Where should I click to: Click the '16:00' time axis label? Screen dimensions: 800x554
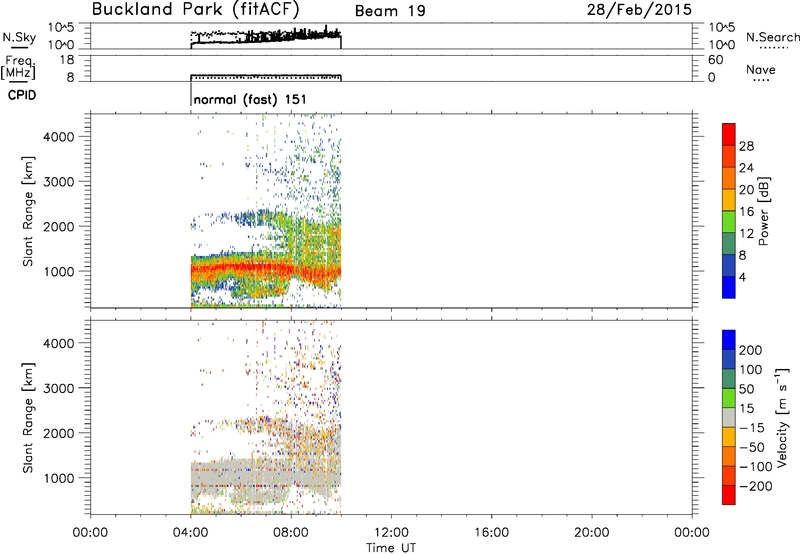[x=491, y=533]
